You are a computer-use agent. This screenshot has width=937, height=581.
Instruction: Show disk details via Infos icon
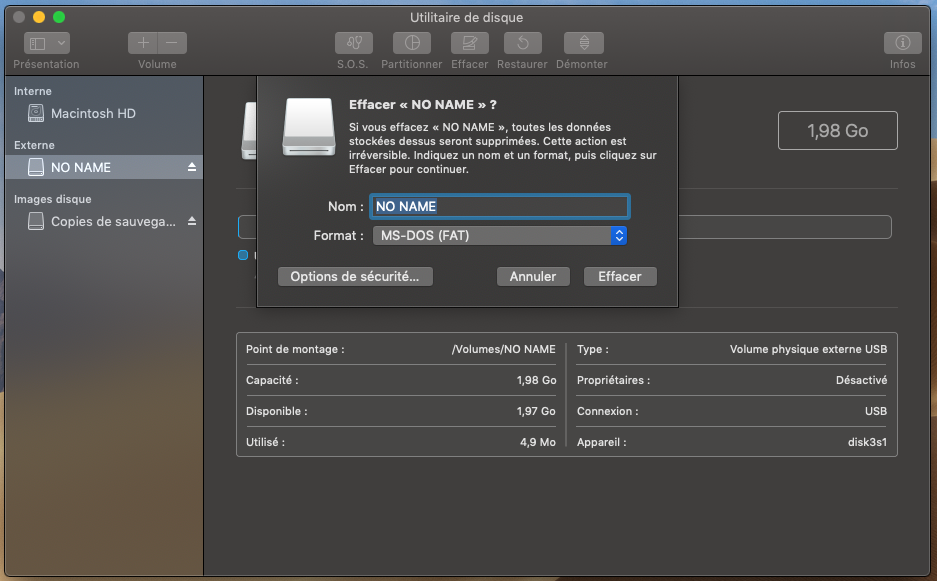[x=902, y=43]
